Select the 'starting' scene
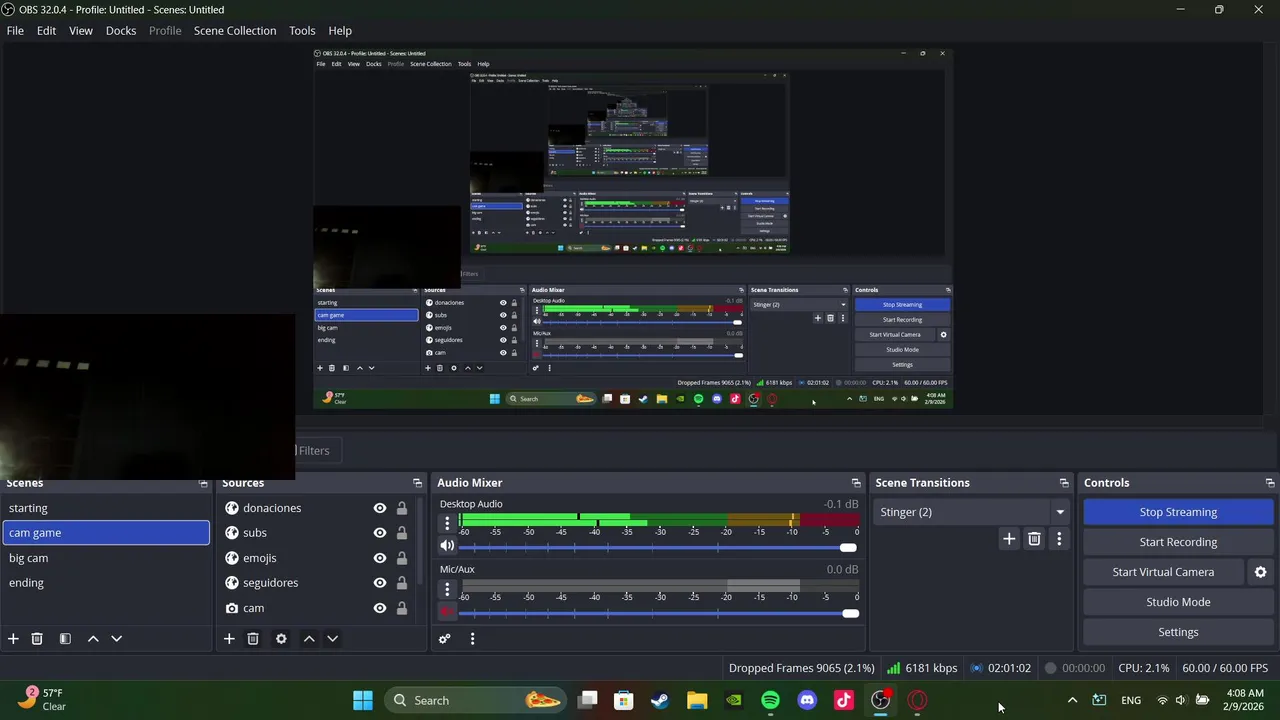The image size is (1280, 720). tap(105, 508)
